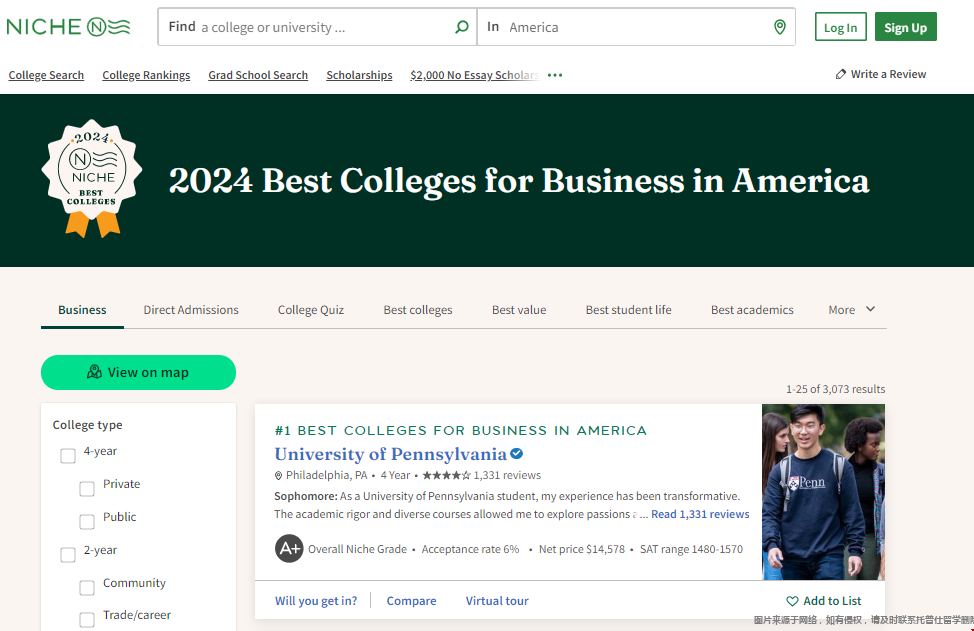Click Add to List
The height and width of the screenshot is (631, 974).
(824, 601)
